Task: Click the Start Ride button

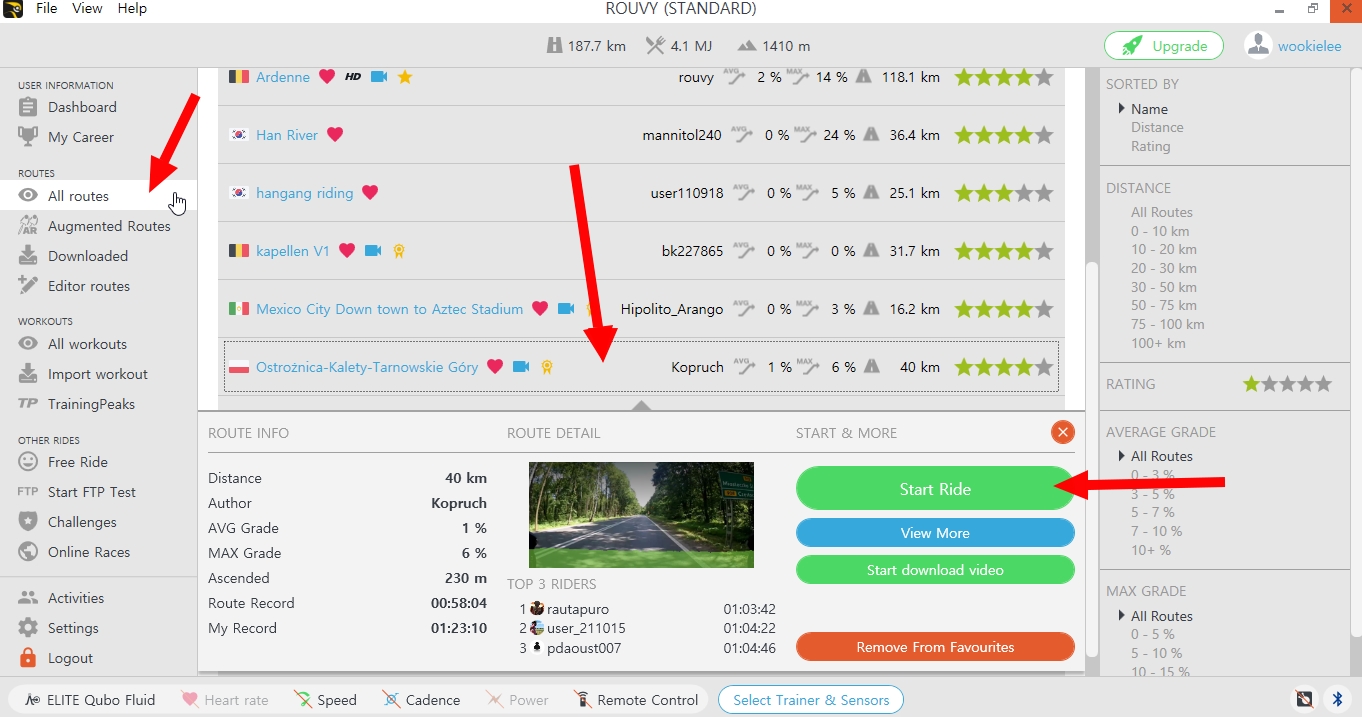Action: [935, 489]
